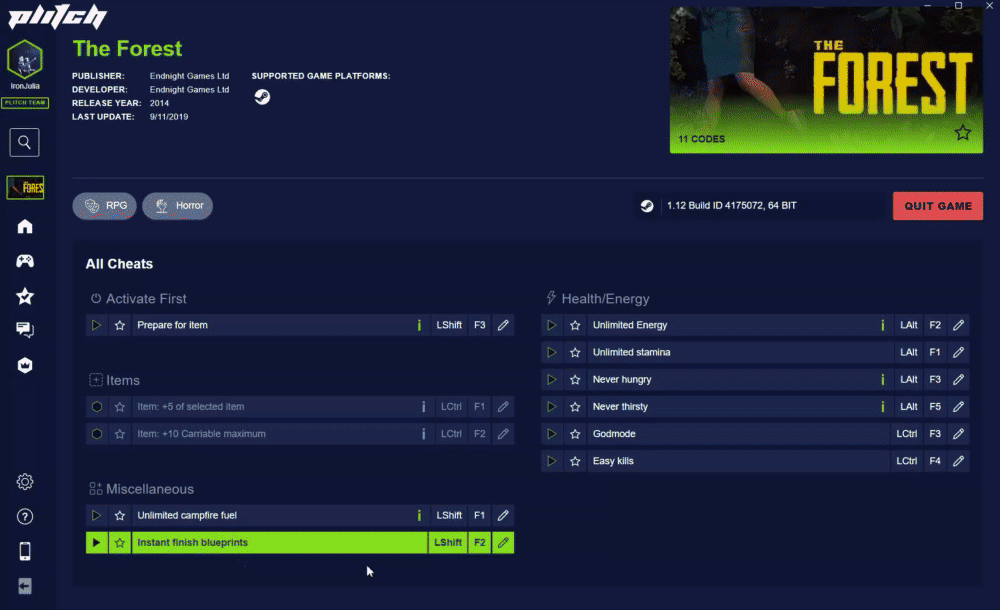This screenshot has height=610, width=1000.
Task: Click the Miscellaneous section heading
Action: [150, 489]
